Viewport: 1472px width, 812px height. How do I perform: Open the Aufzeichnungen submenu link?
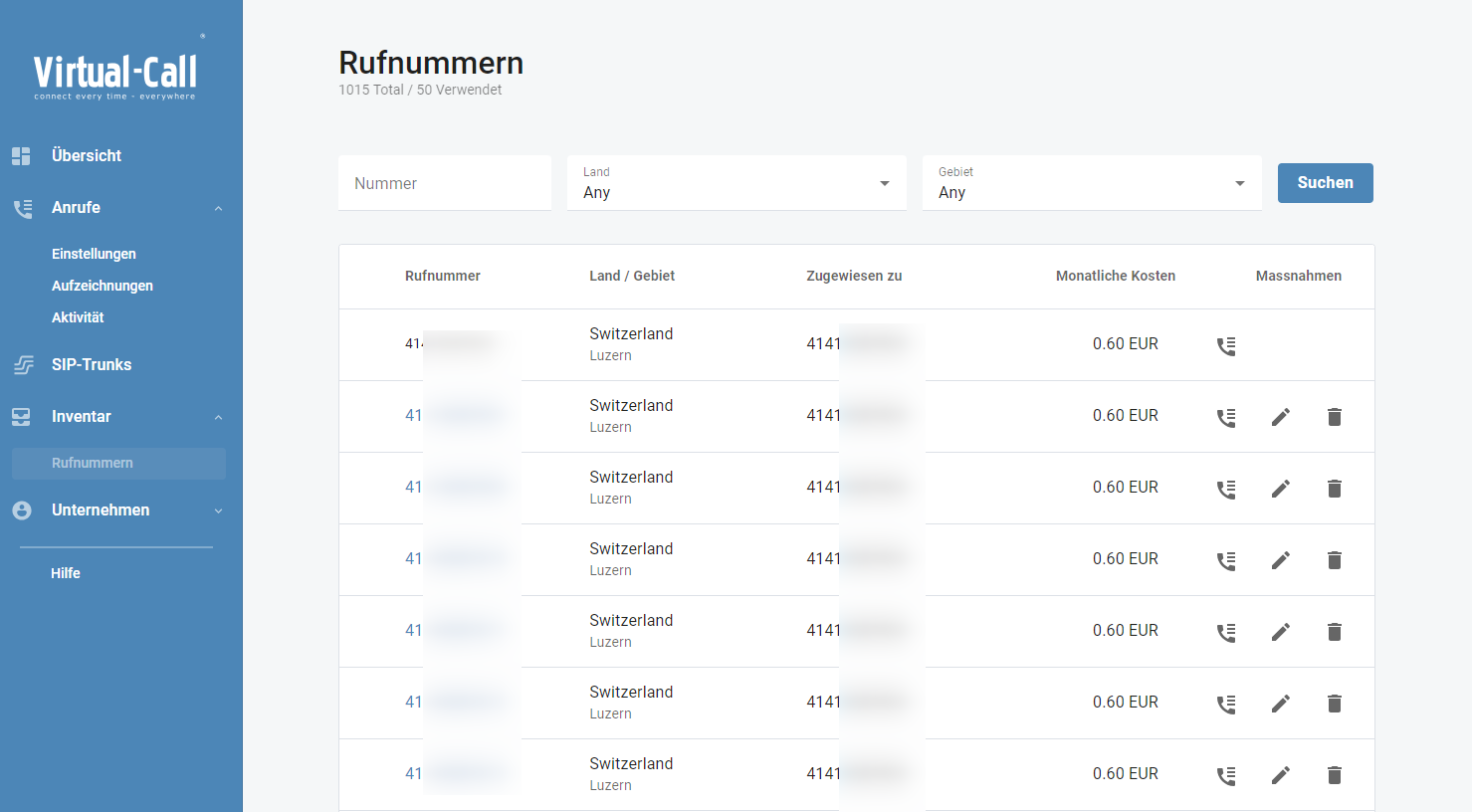(x=103, y=286)
